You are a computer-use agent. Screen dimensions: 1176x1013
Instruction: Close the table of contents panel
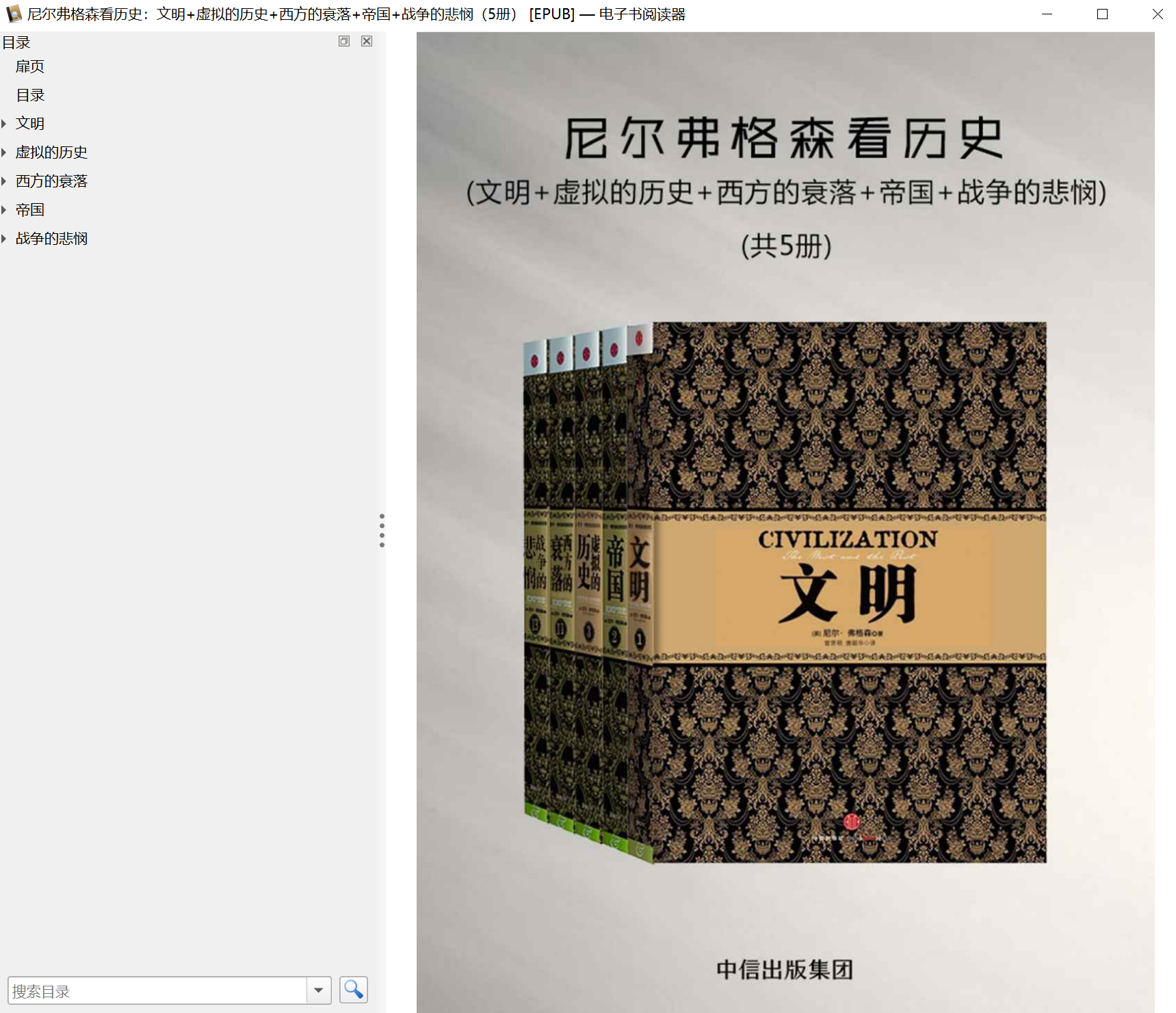click(367, 41)
